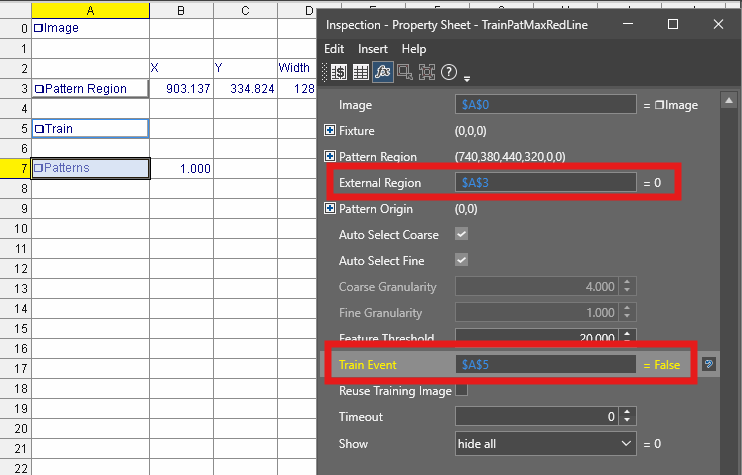Image resolution: width=742 pixels, height=475 pixels.
Task: Increase the Timeout value with up arrow
Action: (627, 412)
